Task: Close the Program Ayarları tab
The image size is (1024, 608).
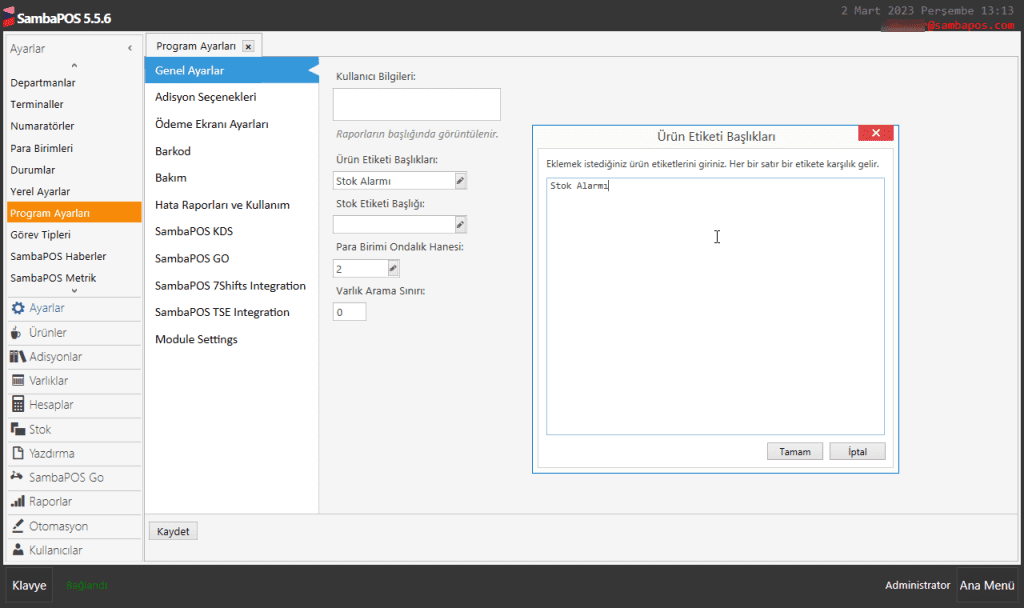Action: tap(248, 46)
